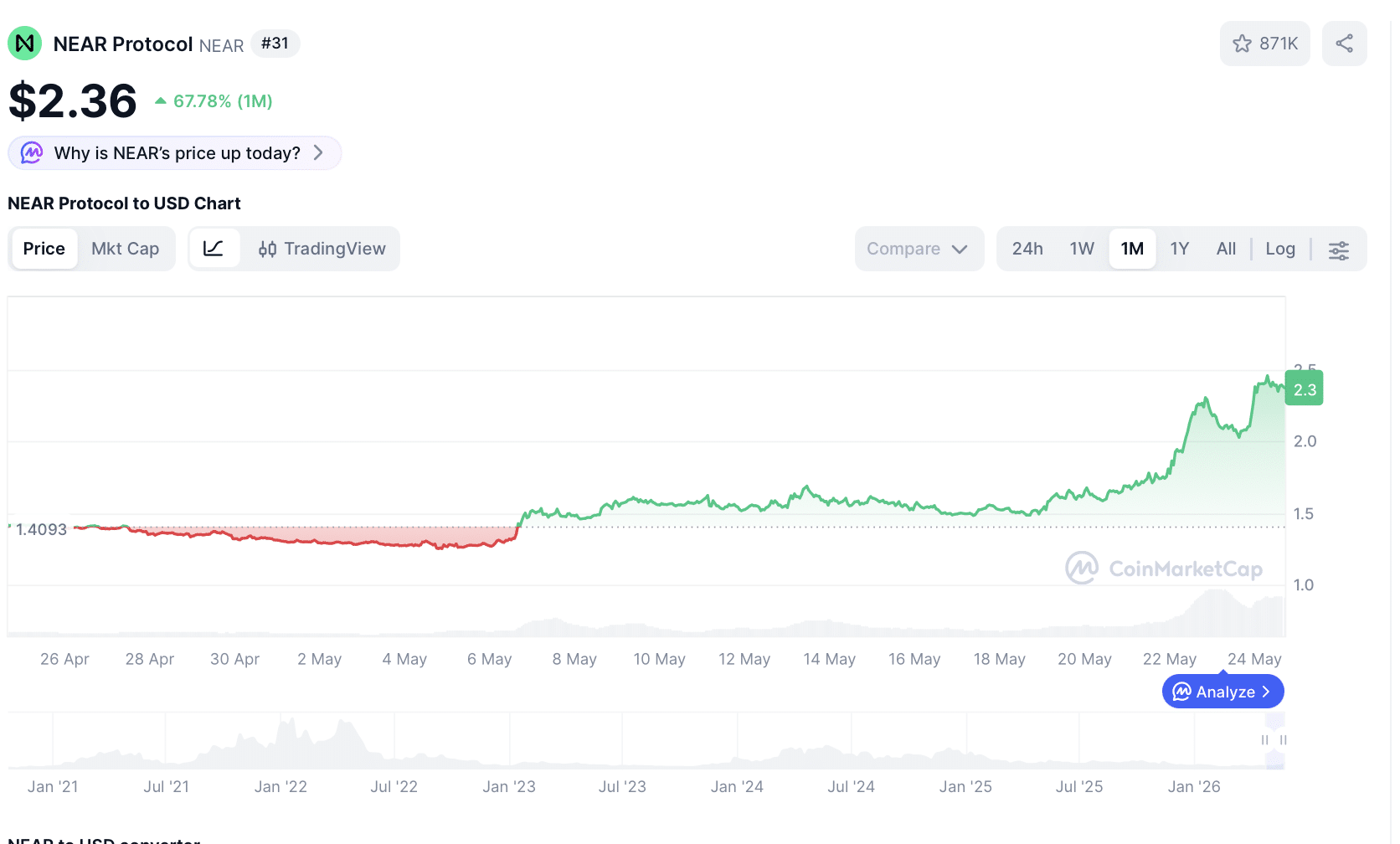Viewport: 1400px width, 844px height.
Task: Click the 'Jan '21' label on history timeline
Action: pyautogui.click(x=53, y=786)
